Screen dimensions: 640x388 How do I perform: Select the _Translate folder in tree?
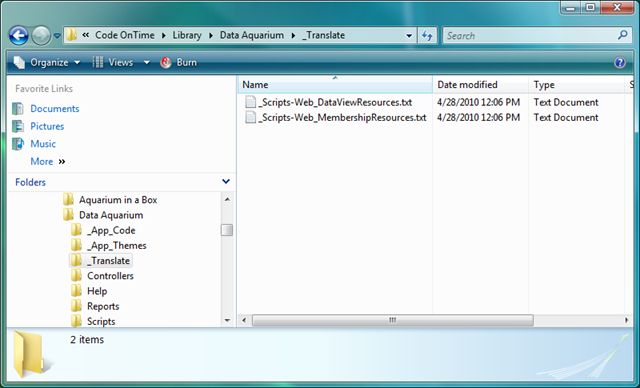coord(108,261)
